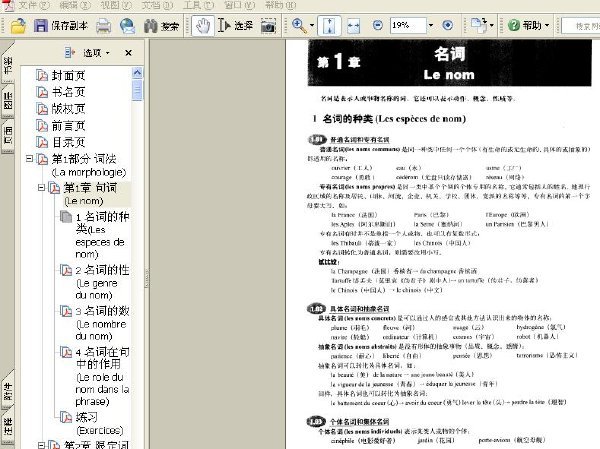This screenshot has height=449, width=600.
Task: Open the Help (帮助) menu
Action: click(280, 5)
